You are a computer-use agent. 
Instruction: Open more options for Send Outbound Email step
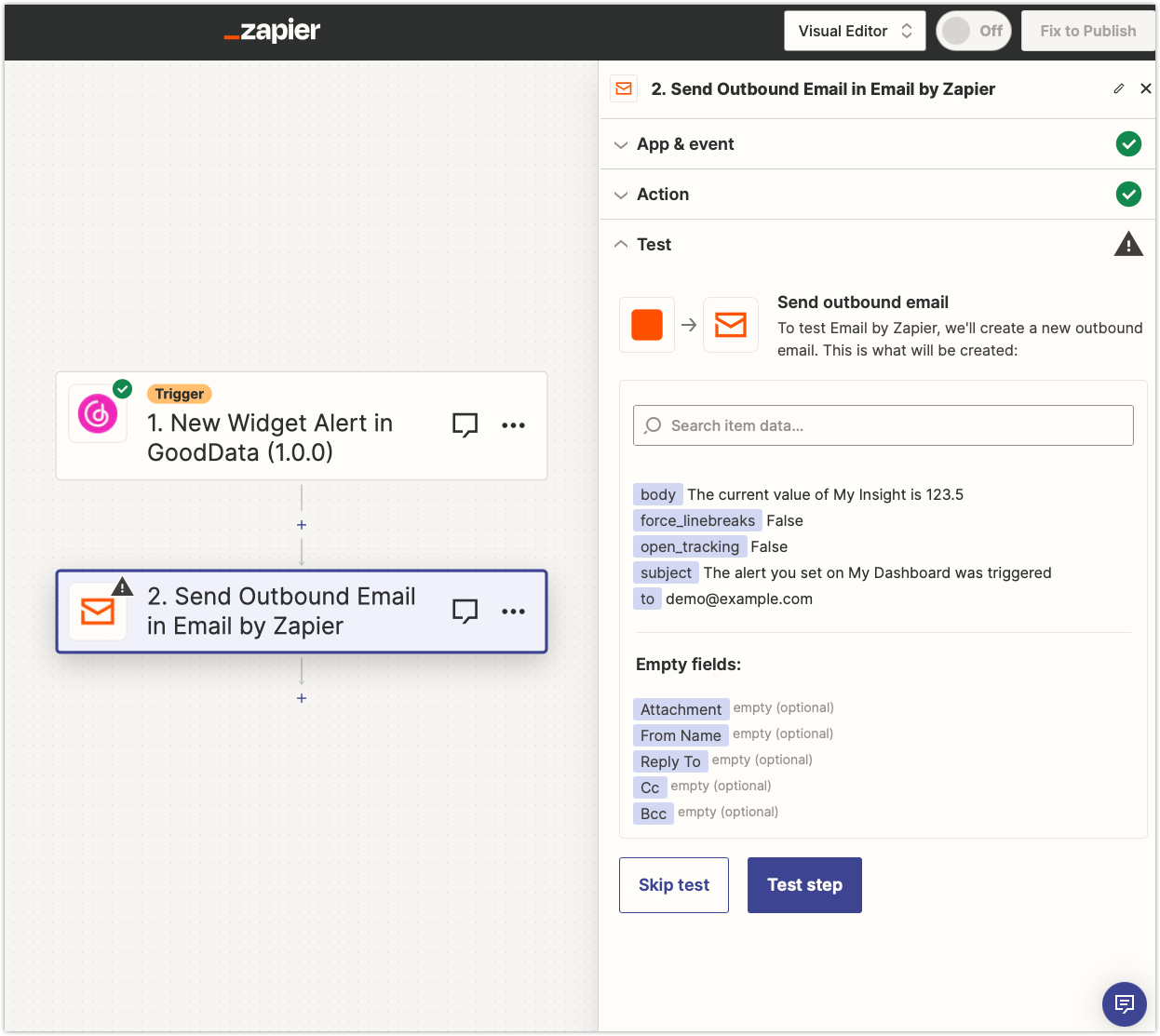(x=513, y=612)
